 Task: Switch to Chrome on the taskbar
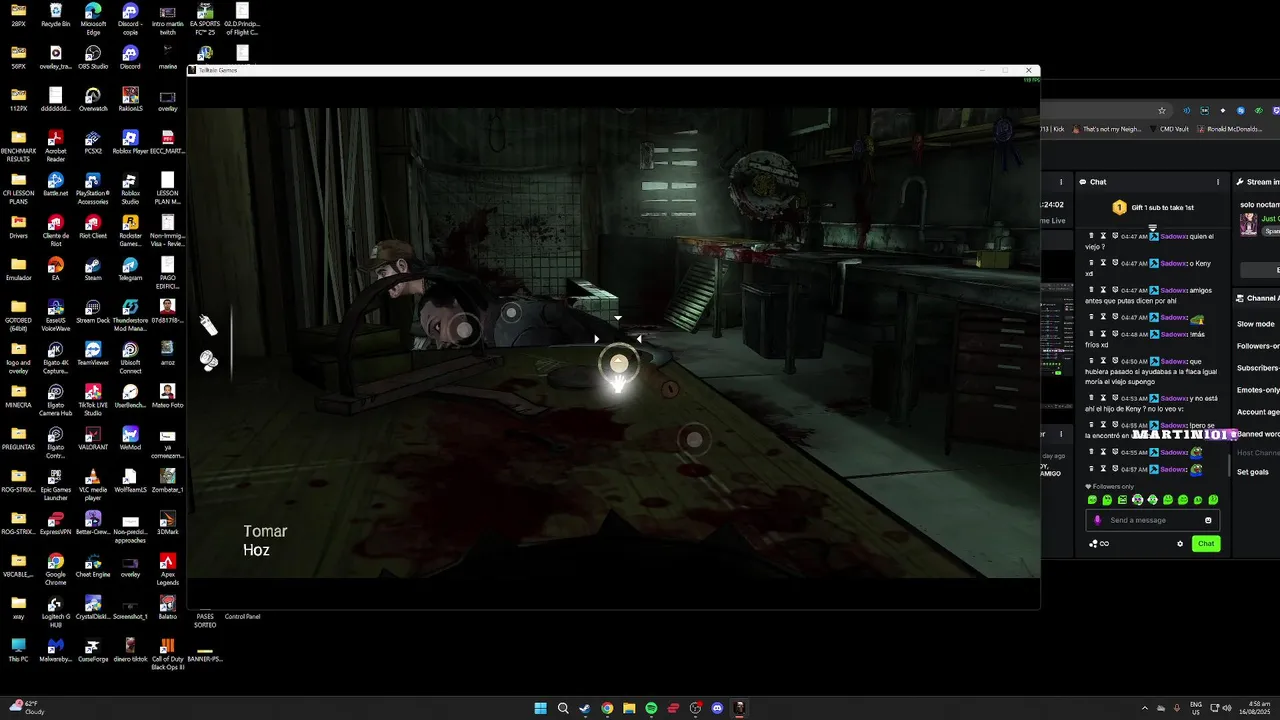(x=607, y=708)
